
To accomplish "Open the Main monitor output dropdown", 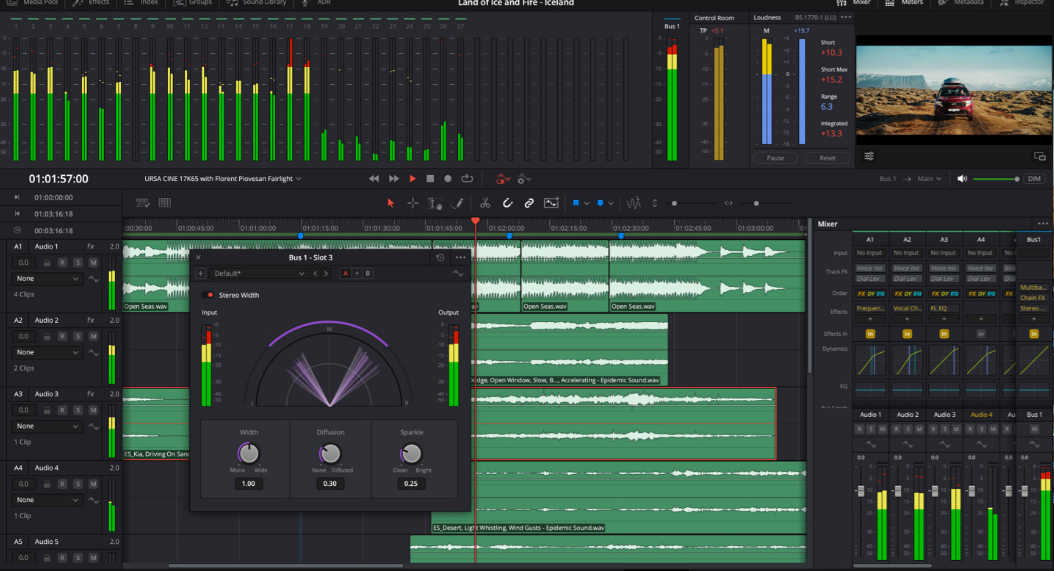I will point(930,179).
